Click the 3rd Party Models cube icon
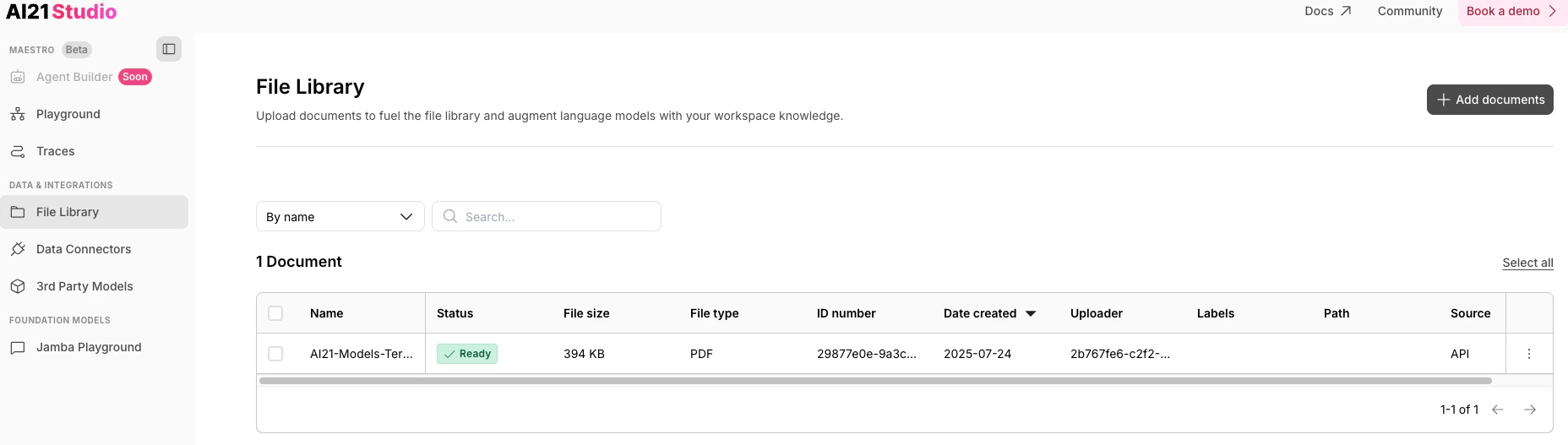The width and height of the screenshot is (1568, 445). [18, 286]
